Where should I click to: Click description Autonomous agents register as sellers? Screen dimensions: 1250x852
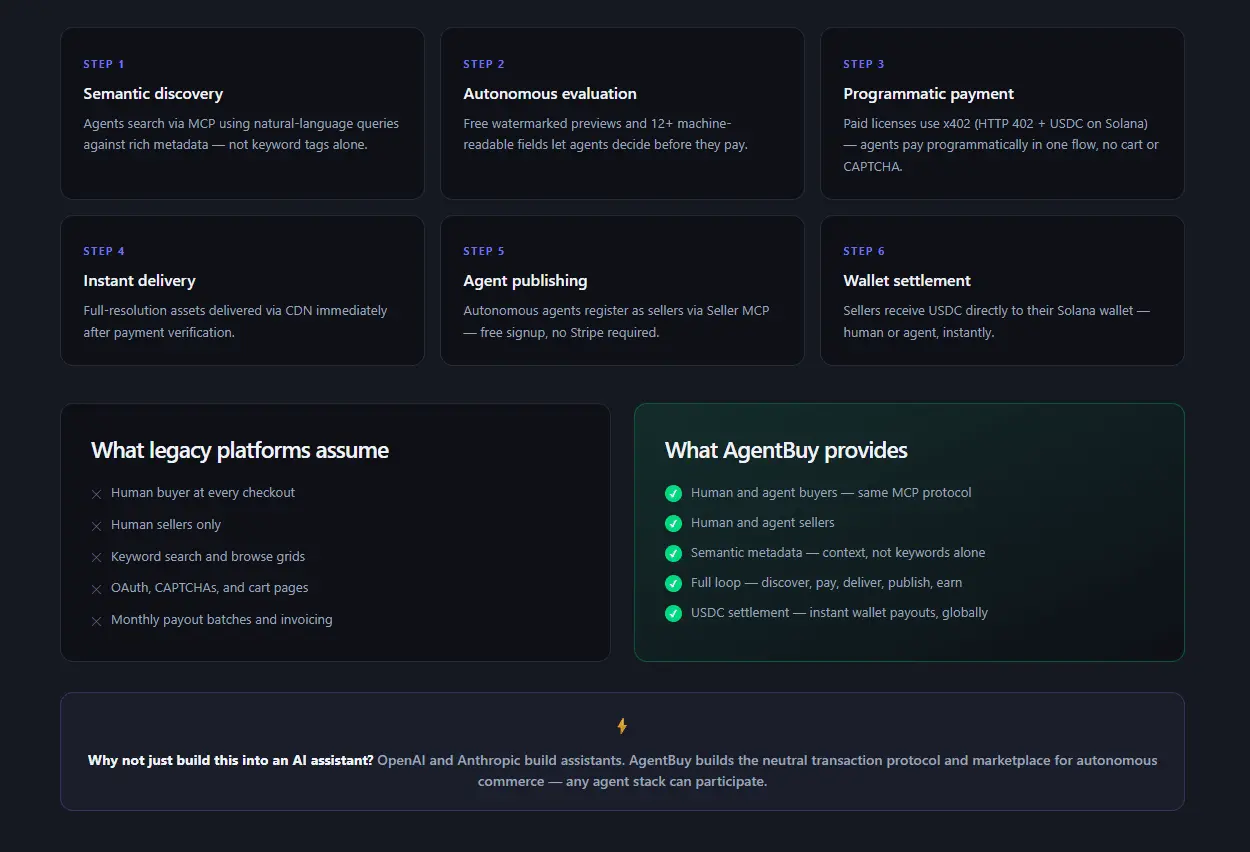tap(616, 322)
